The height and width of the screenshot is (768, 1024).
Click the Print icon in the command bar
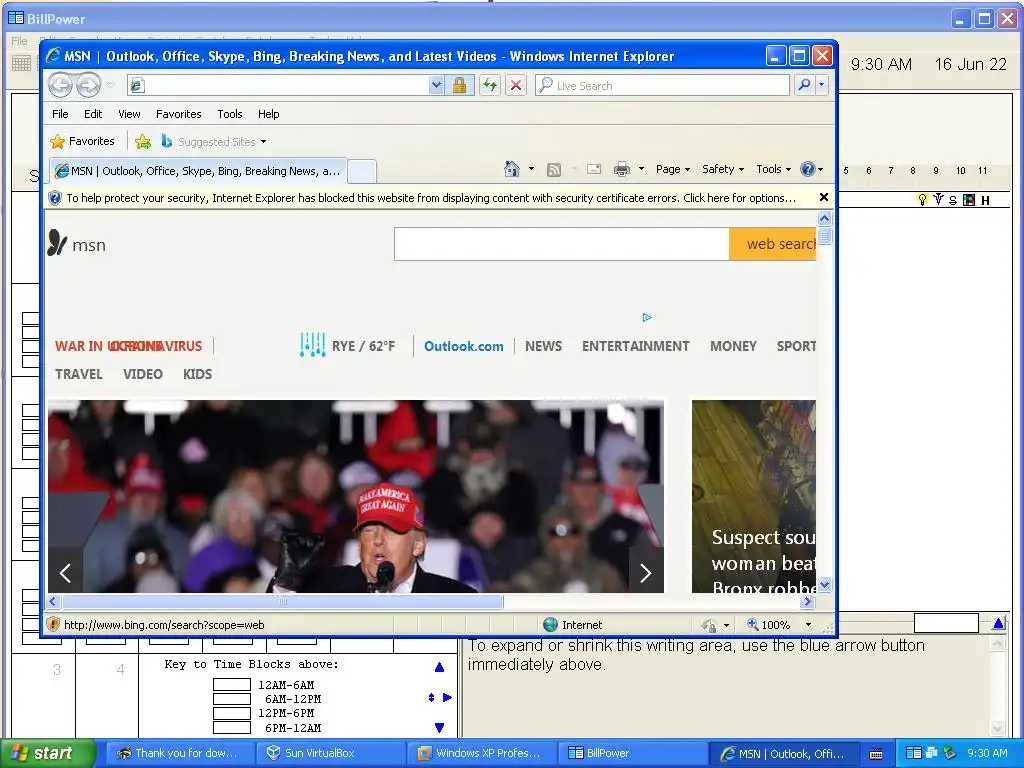(x=622, y=169)
